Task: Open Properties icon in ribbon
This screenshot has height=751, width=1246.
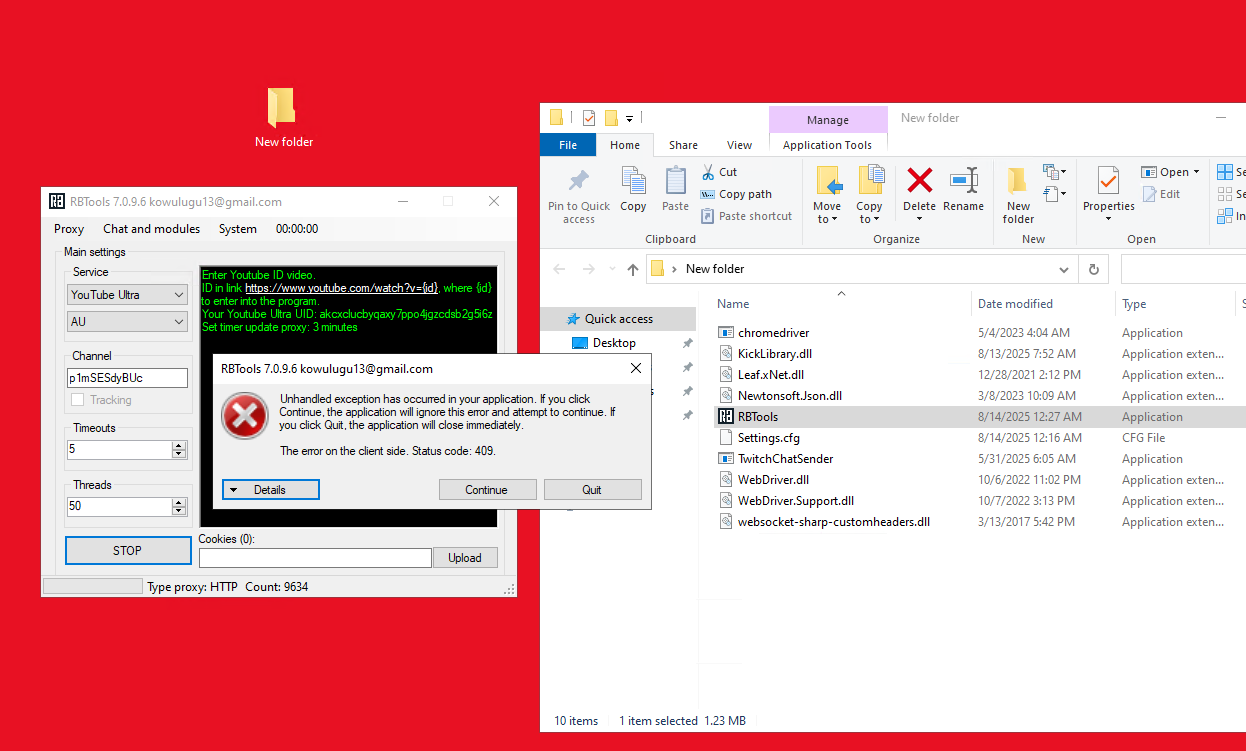Action: 1108,182
